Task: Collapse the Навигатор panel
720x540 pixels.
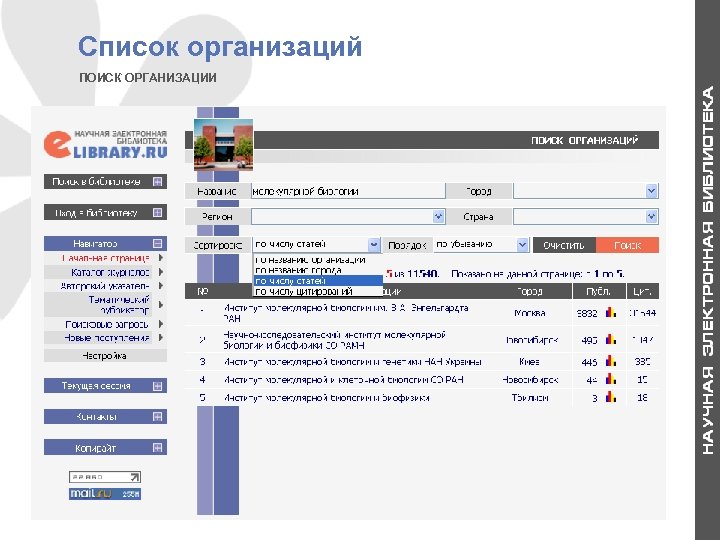Action: point(157,243)
